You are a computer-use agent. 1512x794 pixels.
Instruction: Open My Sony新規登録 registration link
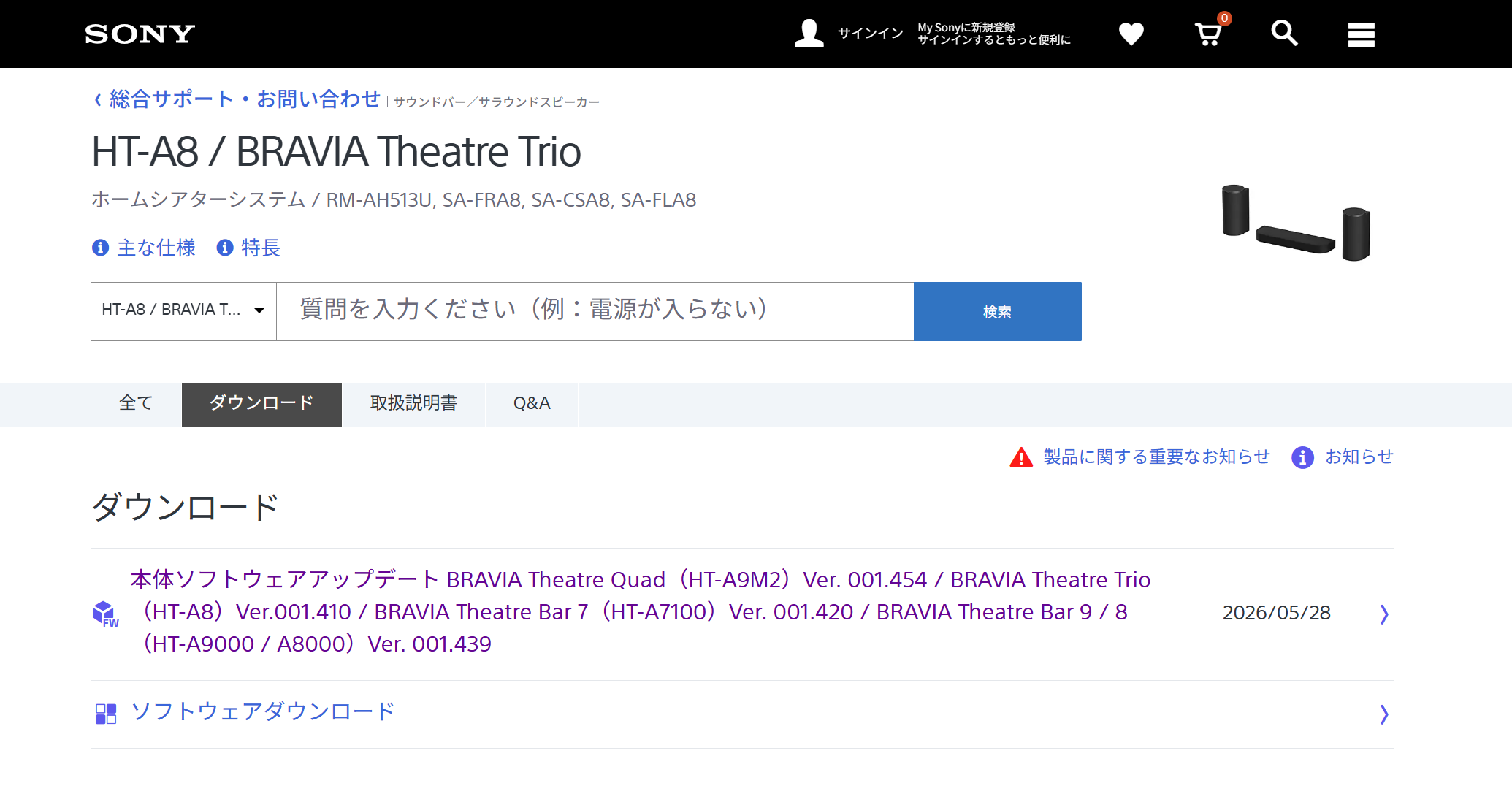[994, 34]
